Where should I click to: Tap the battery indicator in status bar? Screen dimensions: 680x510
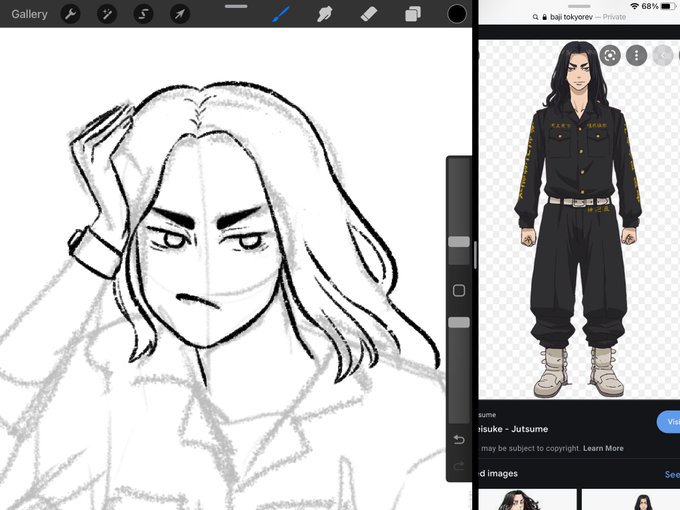[668, 7]
